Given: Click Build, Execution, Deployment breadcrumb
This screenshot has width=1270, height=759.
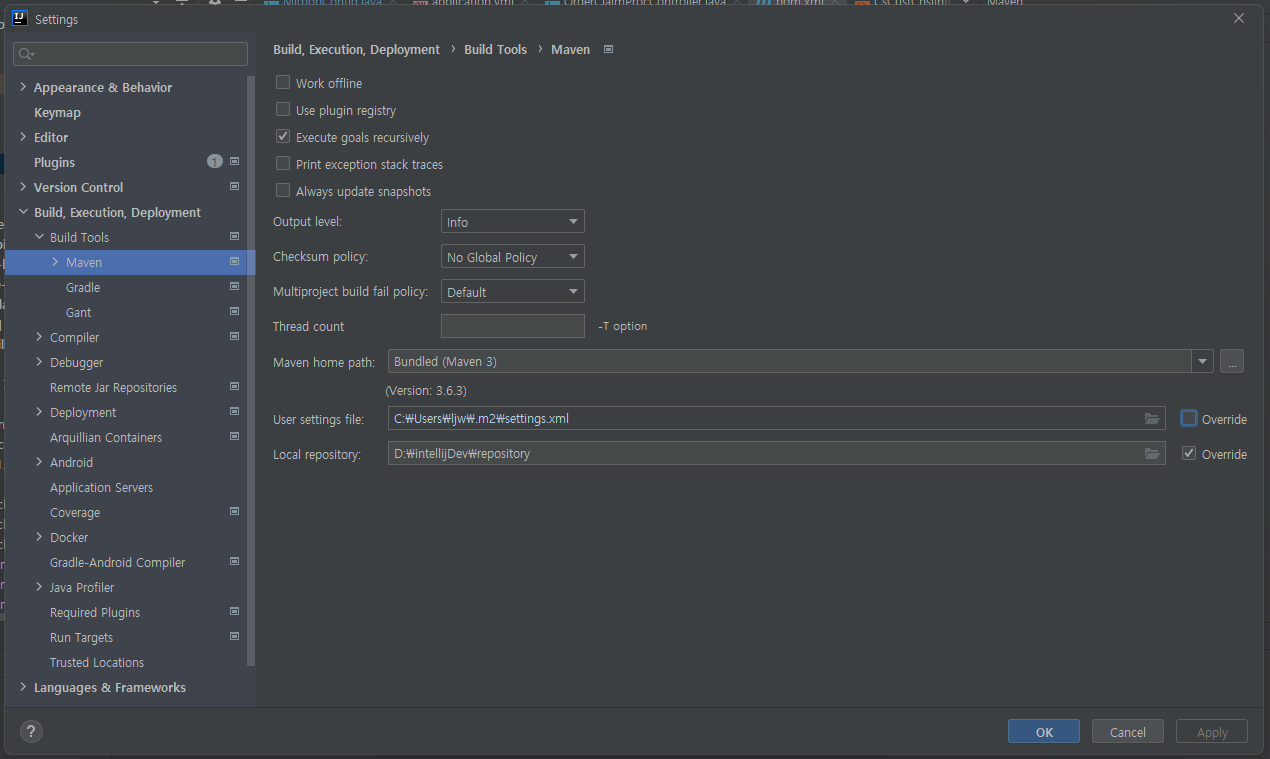Looking at the screenshot, I should pos(356,49).
